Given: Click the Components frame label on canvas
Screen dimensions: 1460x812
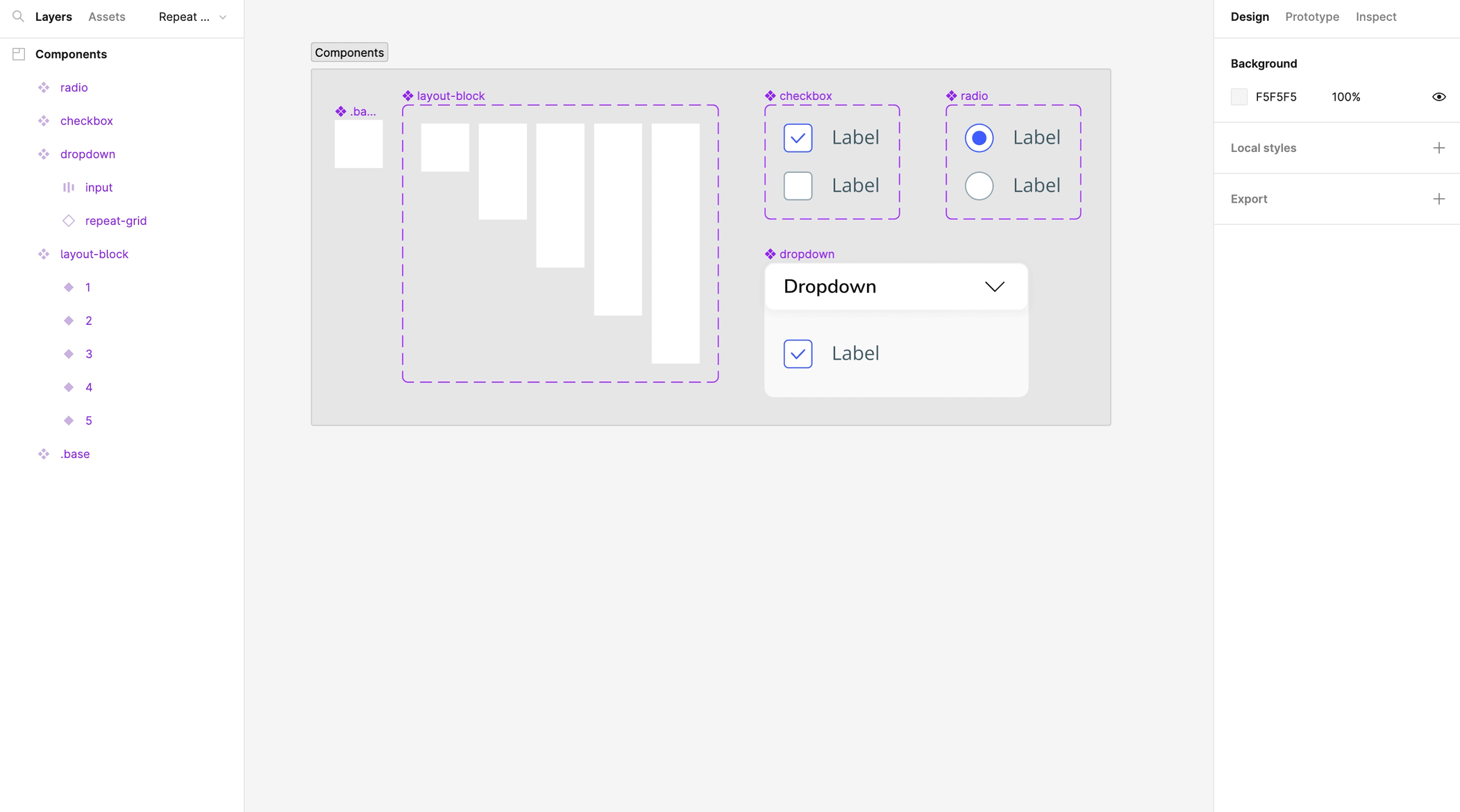Looking at the screenshot, I should tap(349, 53).
